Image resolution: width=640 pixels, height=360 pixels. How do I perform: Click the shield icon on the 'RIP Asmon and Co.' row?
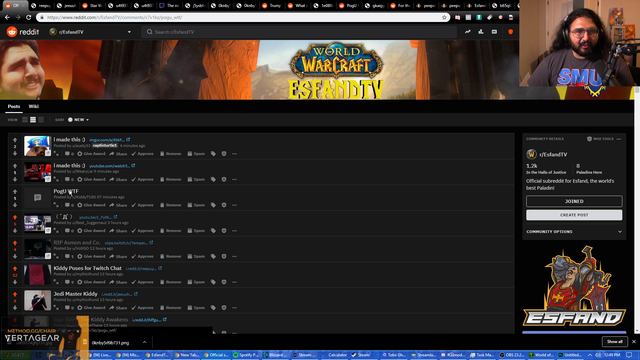point(224,256)
